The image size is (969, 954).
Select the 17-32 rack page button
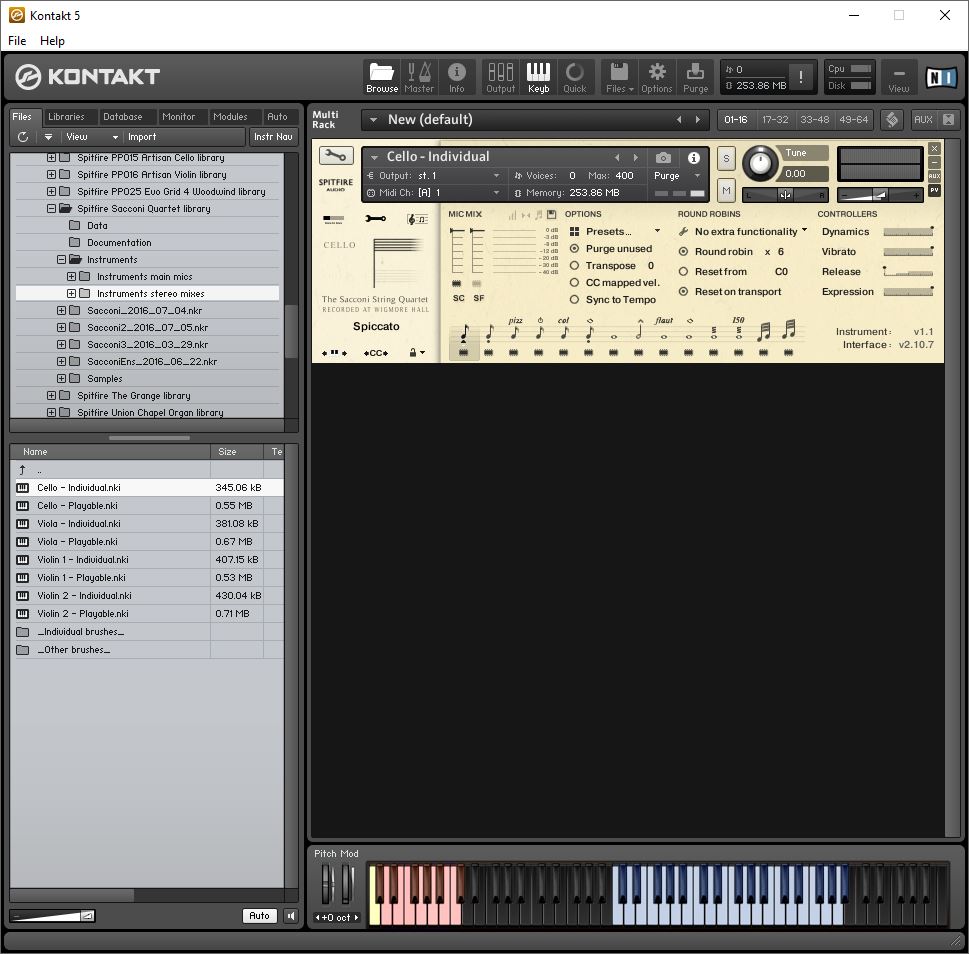click(775, 119)
